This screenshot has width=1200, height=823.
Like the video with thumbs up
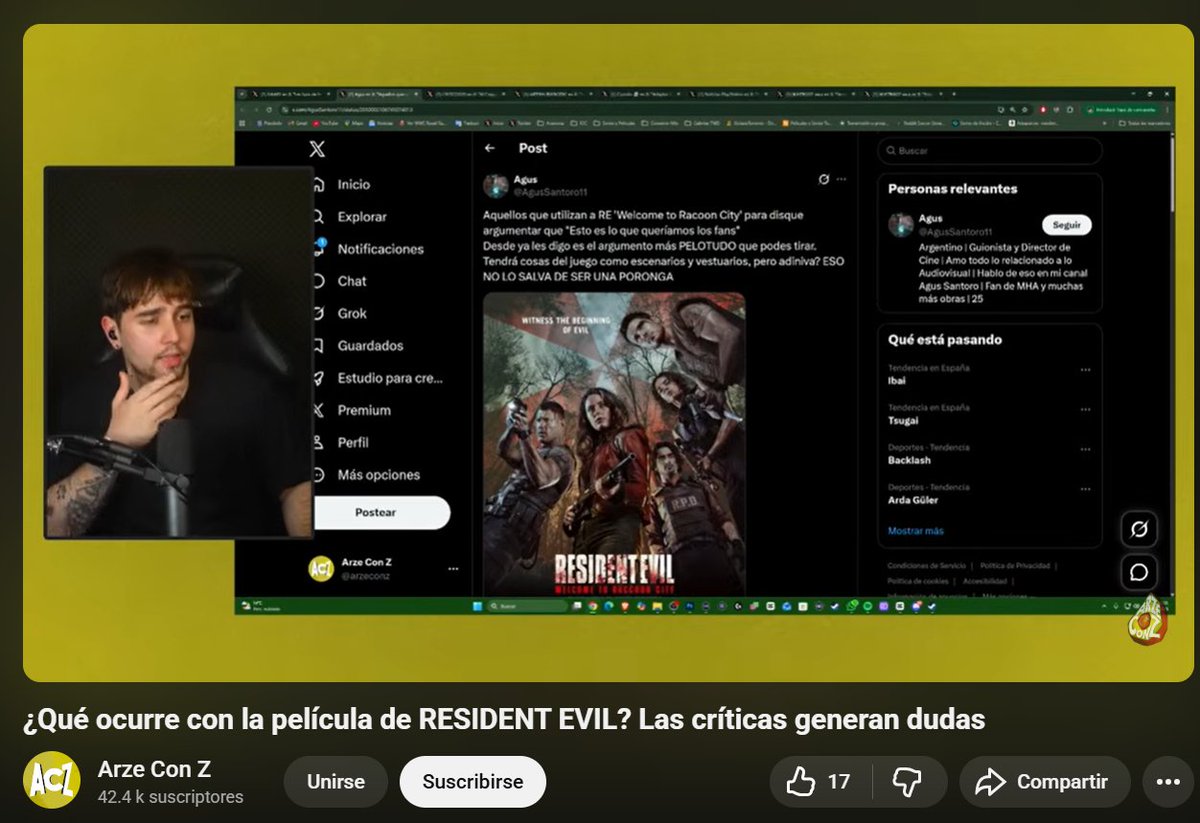pyautogui.click(x=819, y=782)
